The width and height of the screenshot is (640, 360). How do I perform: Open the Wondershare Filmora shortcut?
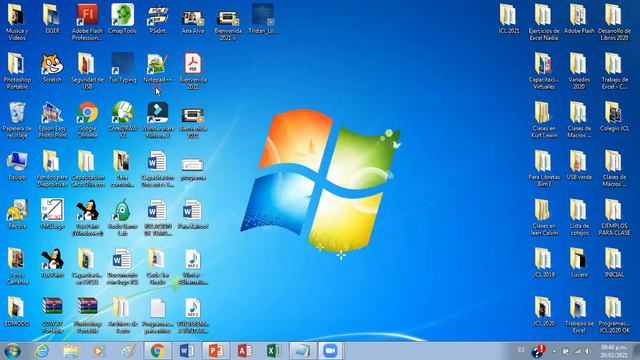click(158, 120)
